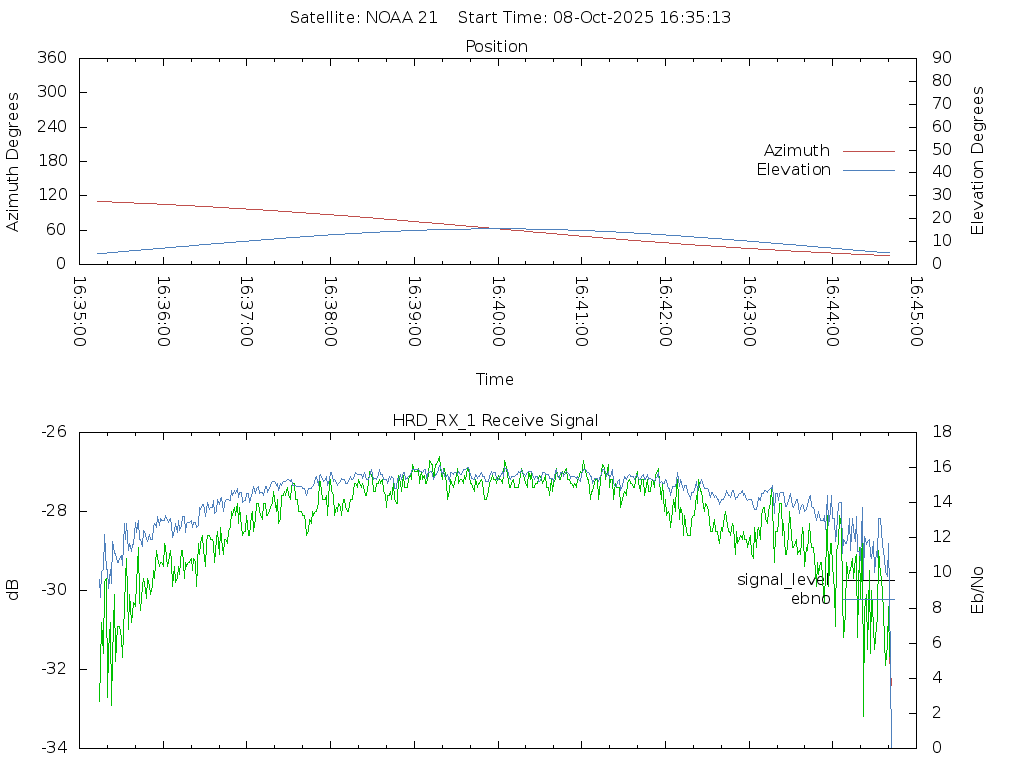Click the Eb/No axis label
1024x768 pixels.
(978, 590)
